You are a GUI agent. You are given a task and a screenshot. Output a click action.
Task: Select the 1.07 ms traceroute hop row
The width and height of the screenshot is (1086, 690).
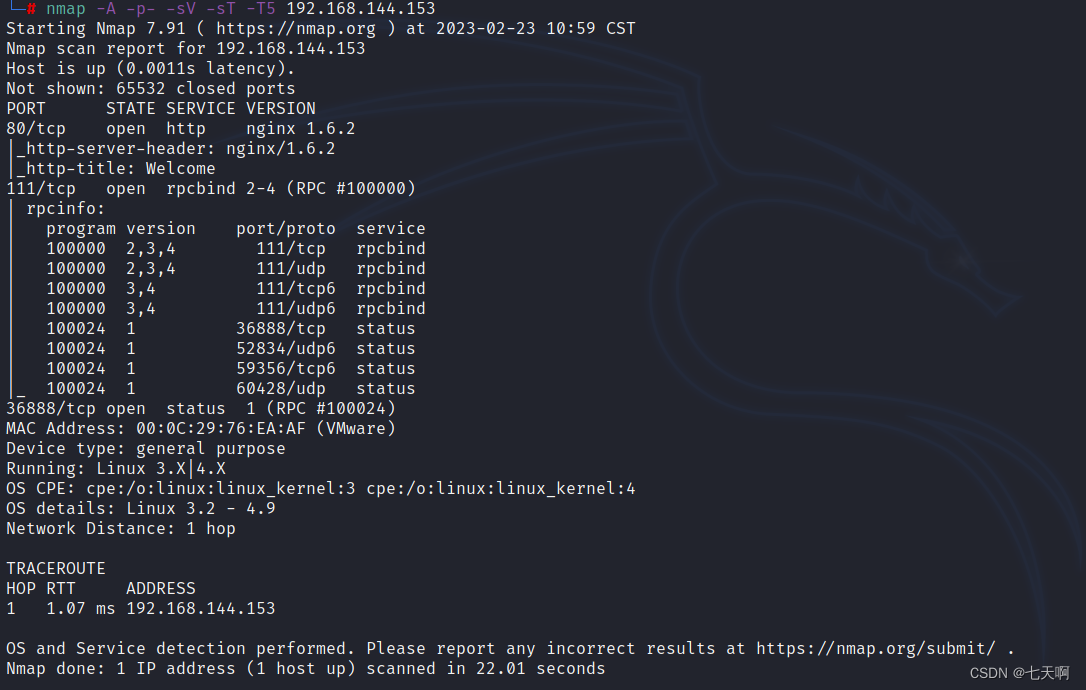[141, 609]
